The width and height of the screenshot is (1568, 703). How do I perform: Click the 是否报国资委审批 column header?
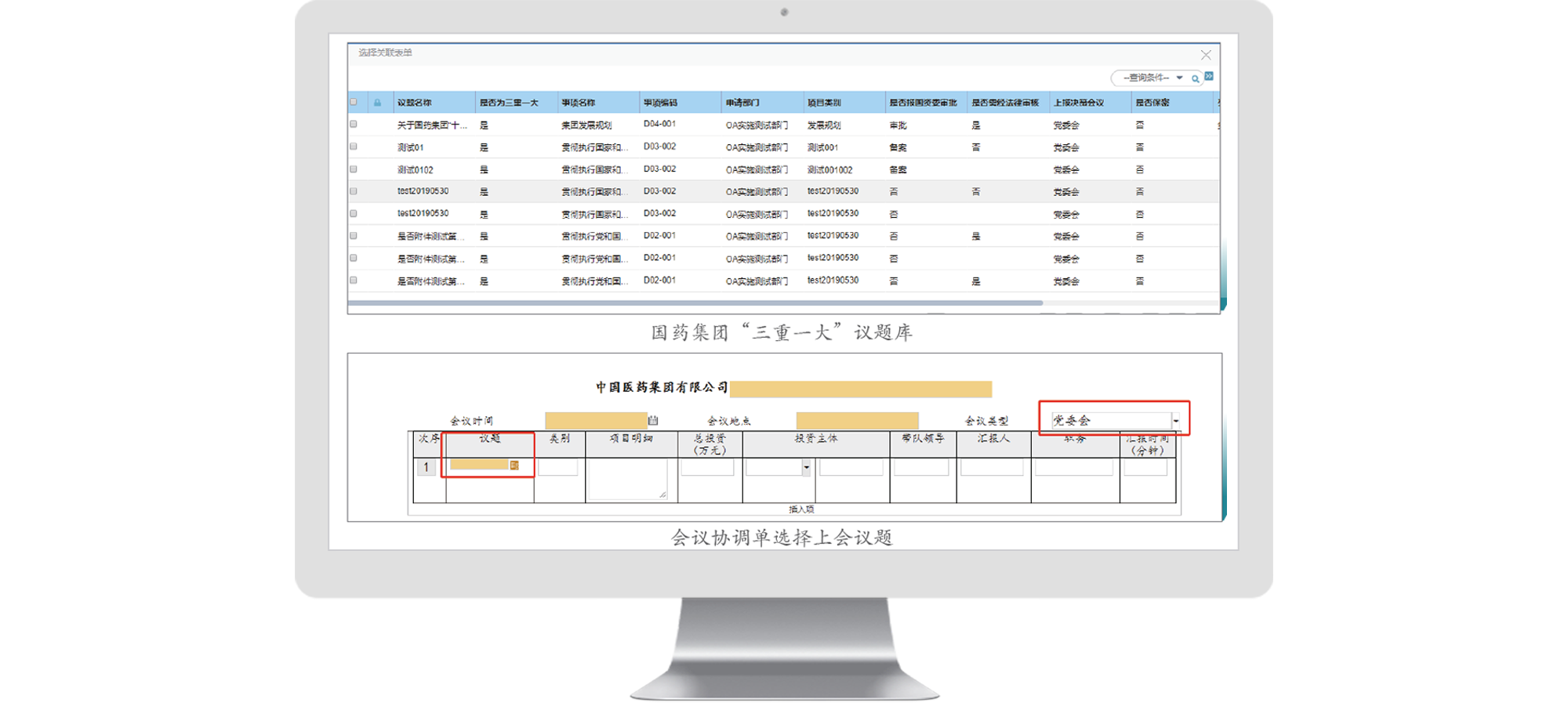coord(924,103)
